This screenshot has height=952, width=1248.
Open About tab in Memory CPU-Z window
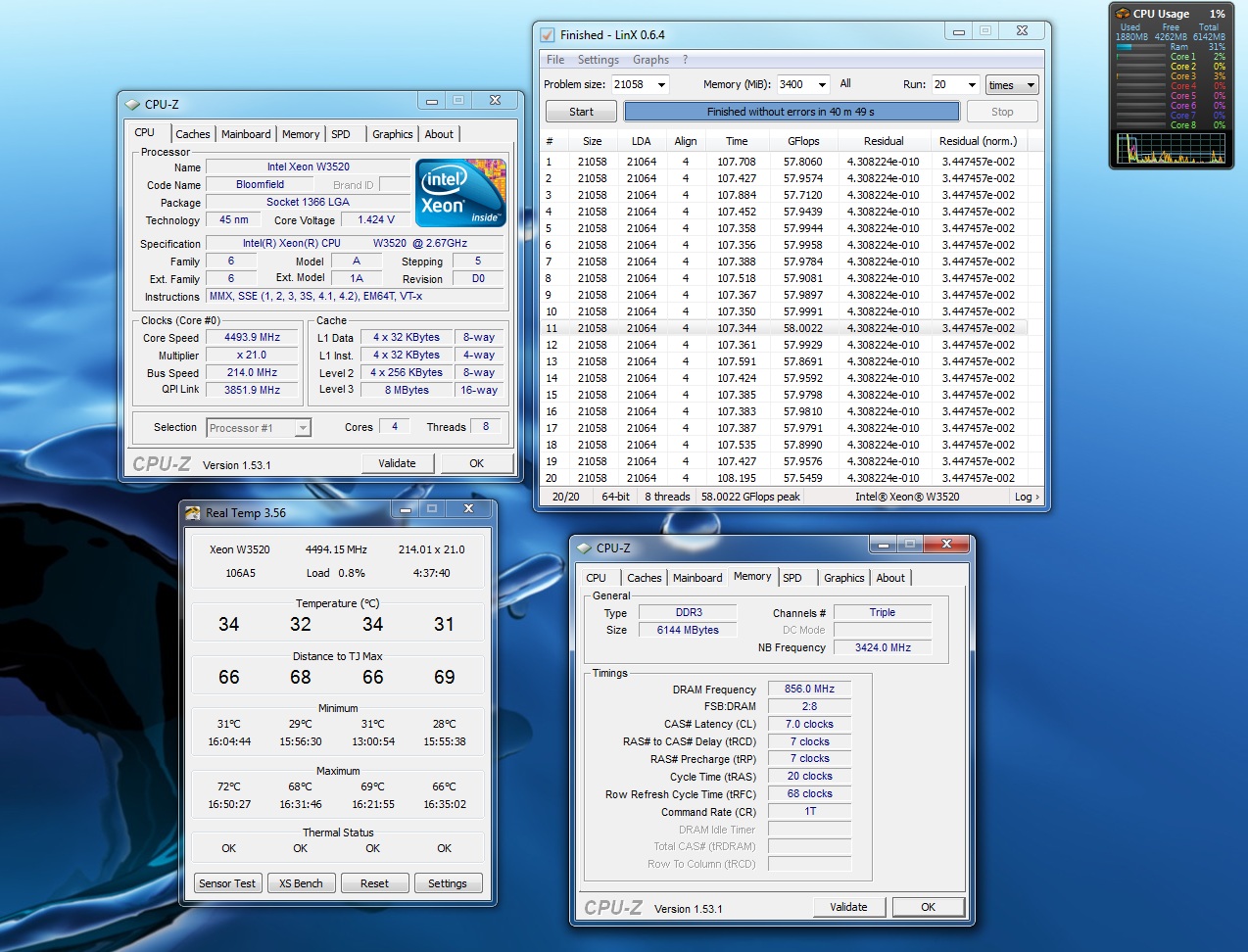pos(890,578)
